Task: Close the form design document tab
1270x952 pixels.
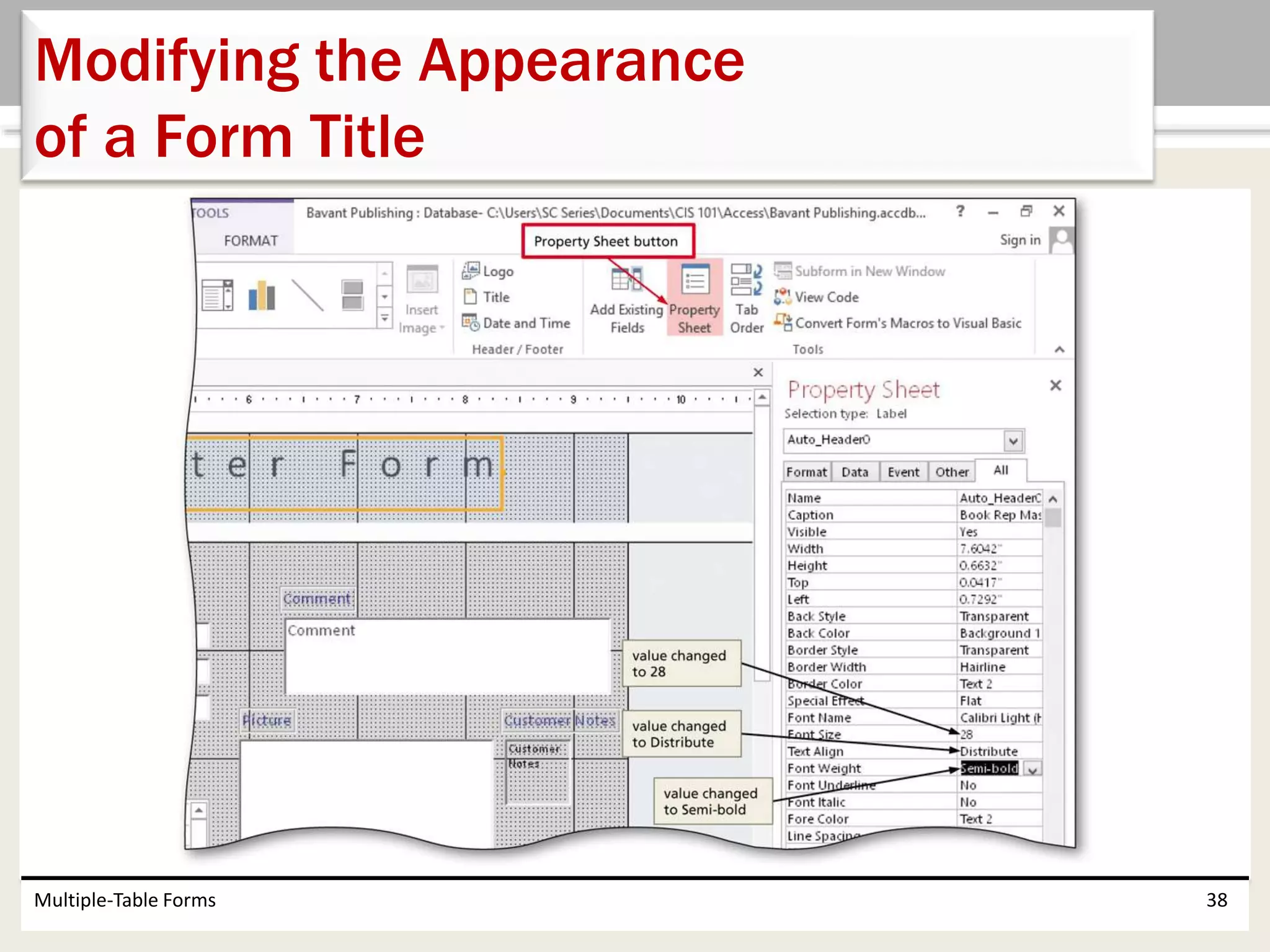Action: [x=758, y=372]
